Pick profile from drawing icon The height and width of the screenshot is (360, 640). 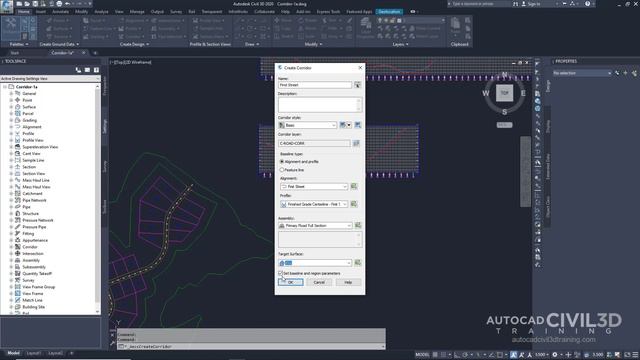[x=354, y=204]
